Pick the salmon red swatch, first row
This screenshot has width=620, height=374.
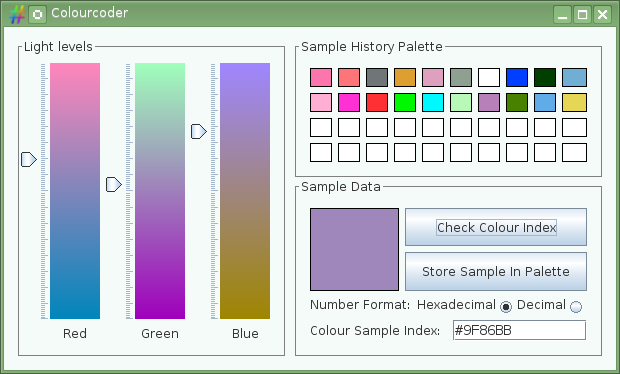(x=349, y=77)
